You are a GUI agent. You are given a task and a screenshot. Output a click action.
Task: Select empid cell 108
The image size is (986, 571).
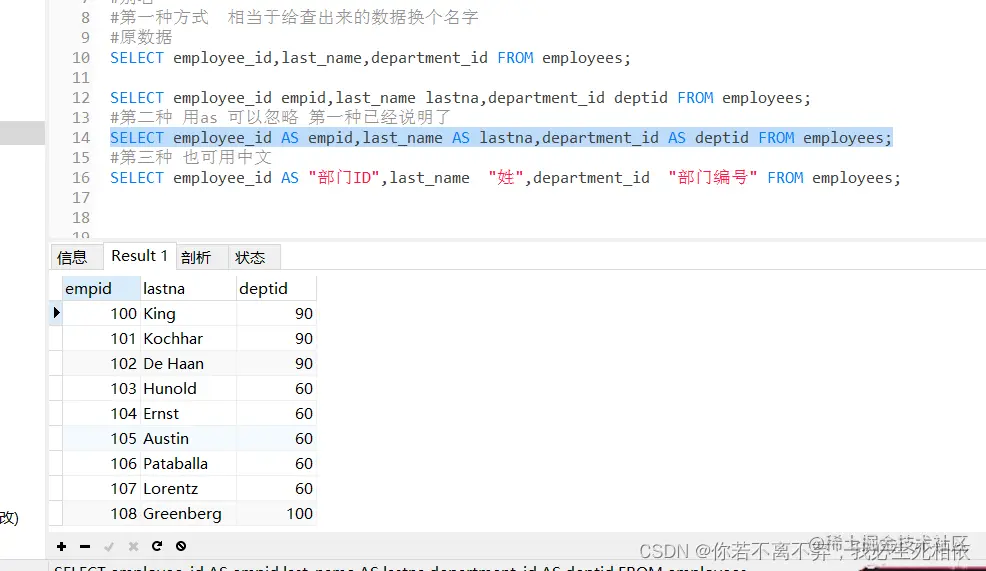[101, 514]
